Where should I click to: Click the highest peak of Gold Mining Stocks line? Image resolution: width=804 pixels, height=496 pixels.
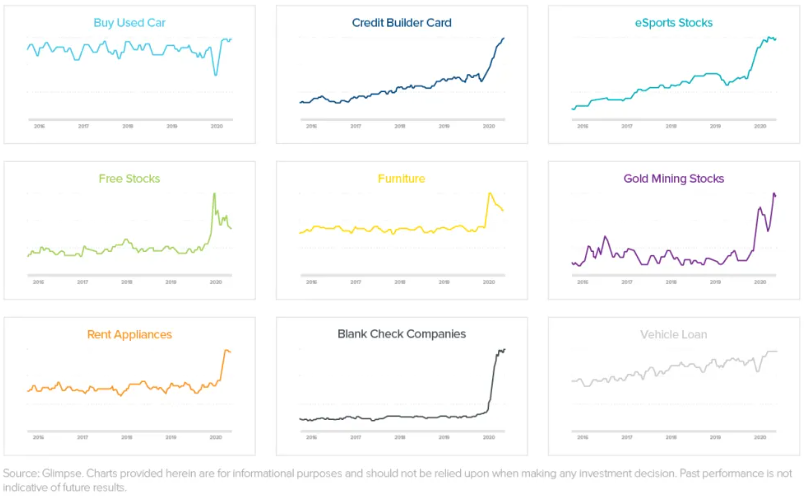[774, 194]
